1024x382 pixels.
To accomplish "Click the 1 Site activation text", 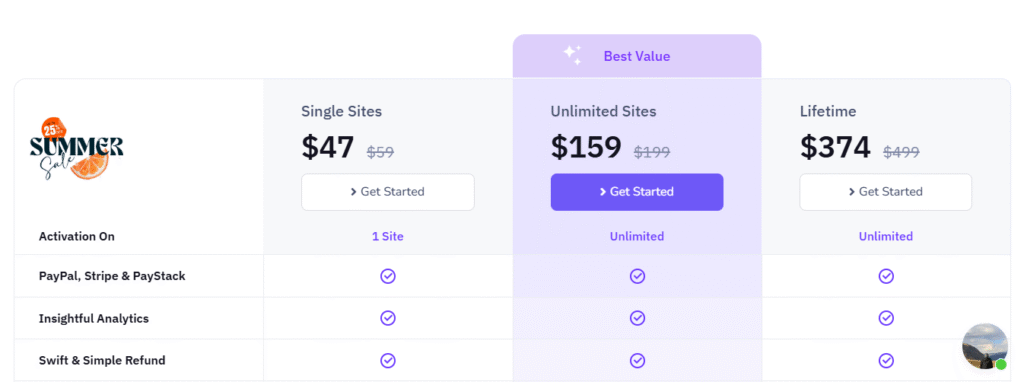I will click(x=388, y=236).
